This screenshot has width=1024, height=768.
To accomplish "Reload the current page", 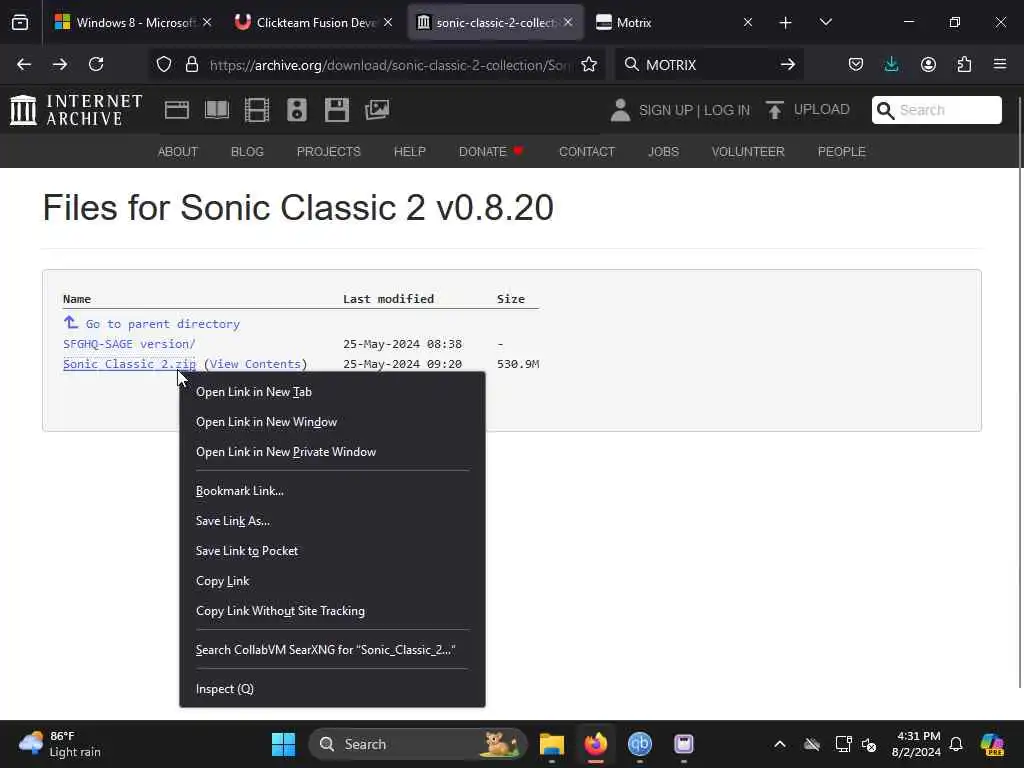I will 96,64.
